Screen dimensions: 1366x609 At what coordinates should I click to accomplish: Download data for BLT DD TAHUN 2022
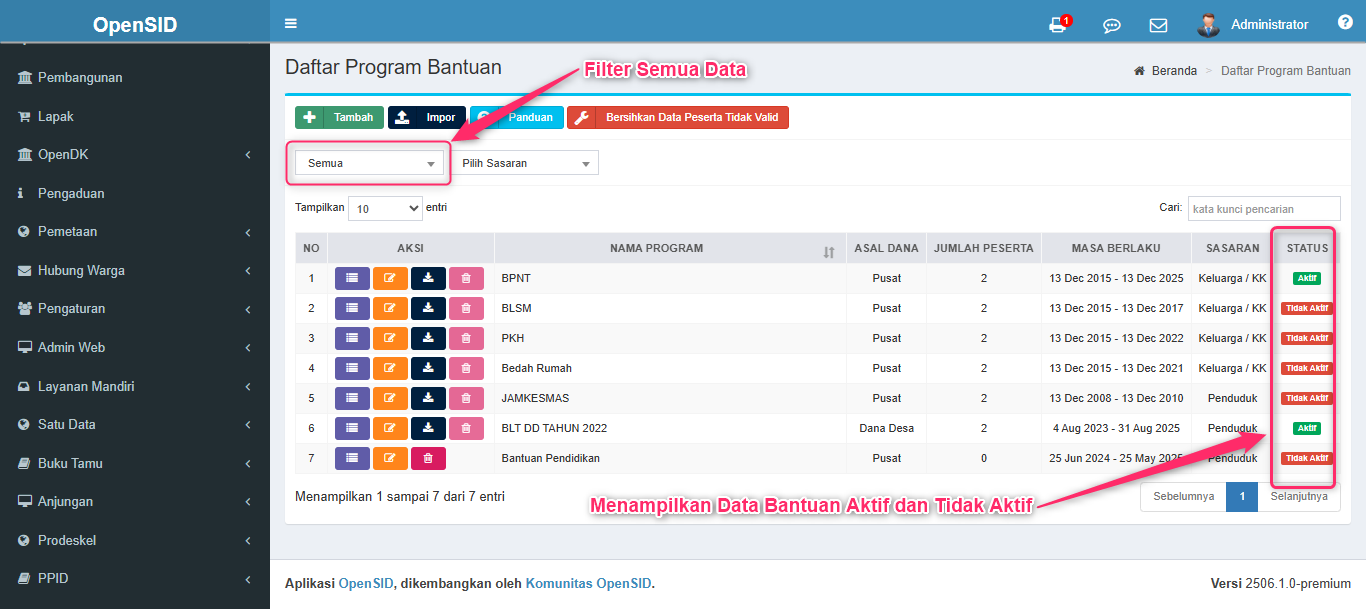[428, 428]
